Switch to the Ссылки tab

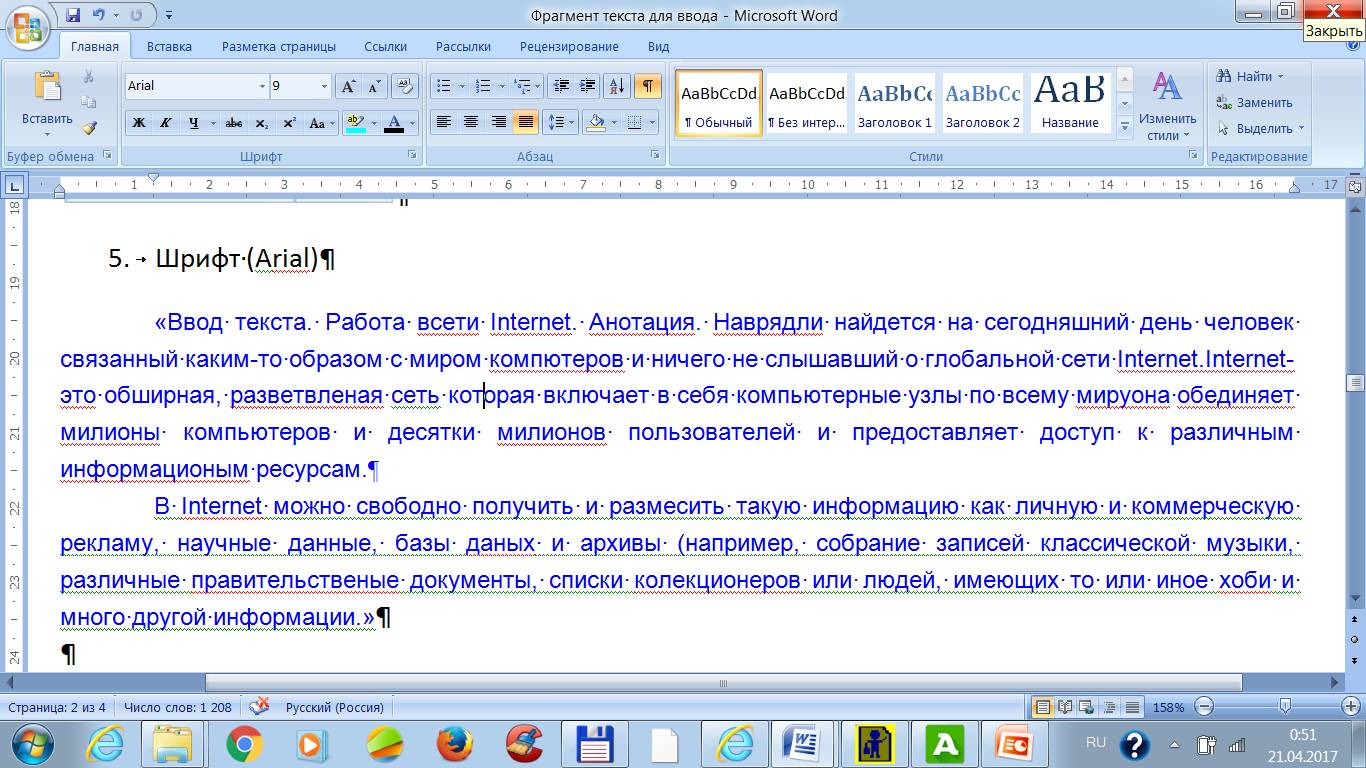[385, 46]
